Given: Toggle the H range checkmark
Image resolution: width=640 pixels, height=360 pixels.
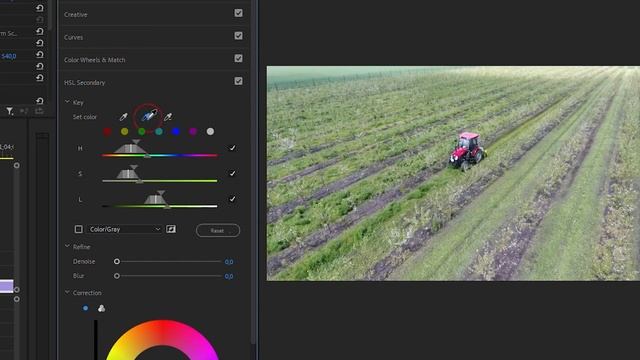Looking at the screenshot, I should tap(232, 148).
